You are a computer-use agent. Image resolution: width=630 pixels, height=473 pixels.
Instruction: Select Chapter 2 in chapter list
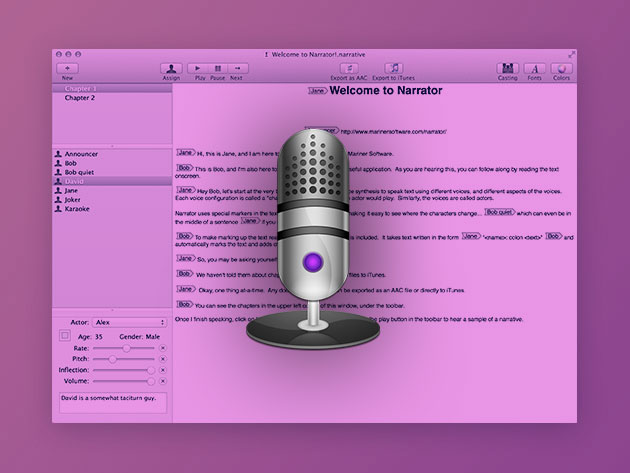click(x=112, y=98)
